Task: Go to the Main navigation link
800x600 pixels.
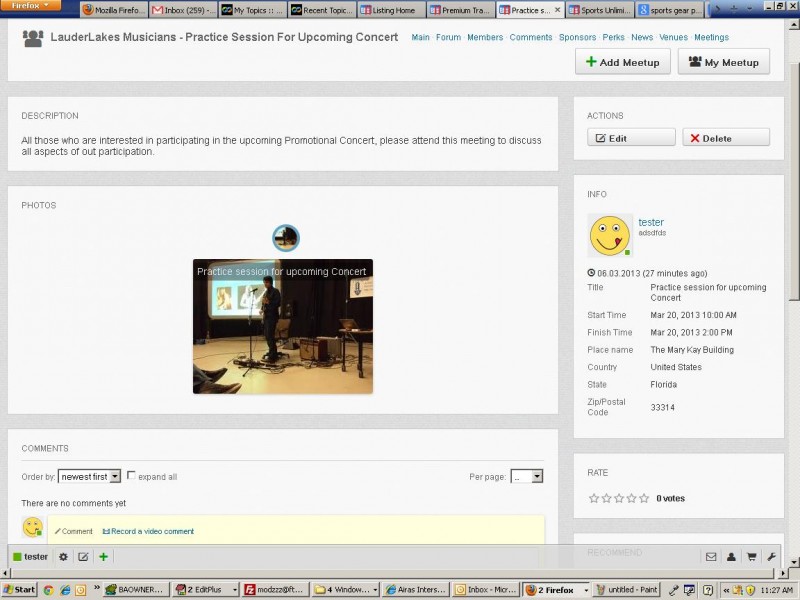Action: pos(420,37)
